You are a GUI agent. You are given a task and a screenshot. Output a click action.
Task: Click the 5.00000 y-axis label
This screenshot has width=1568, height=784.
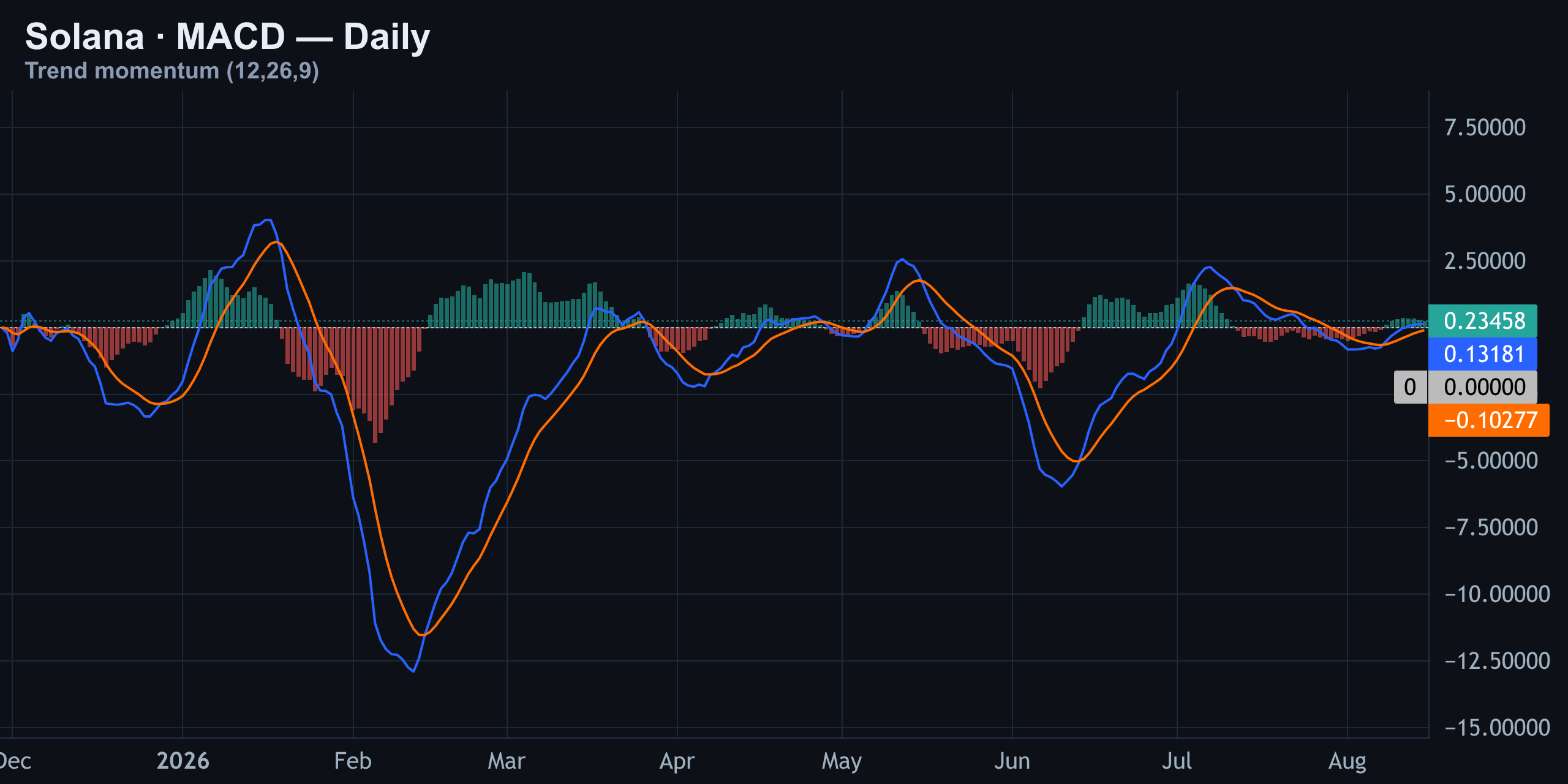[x=1485, y=194]
